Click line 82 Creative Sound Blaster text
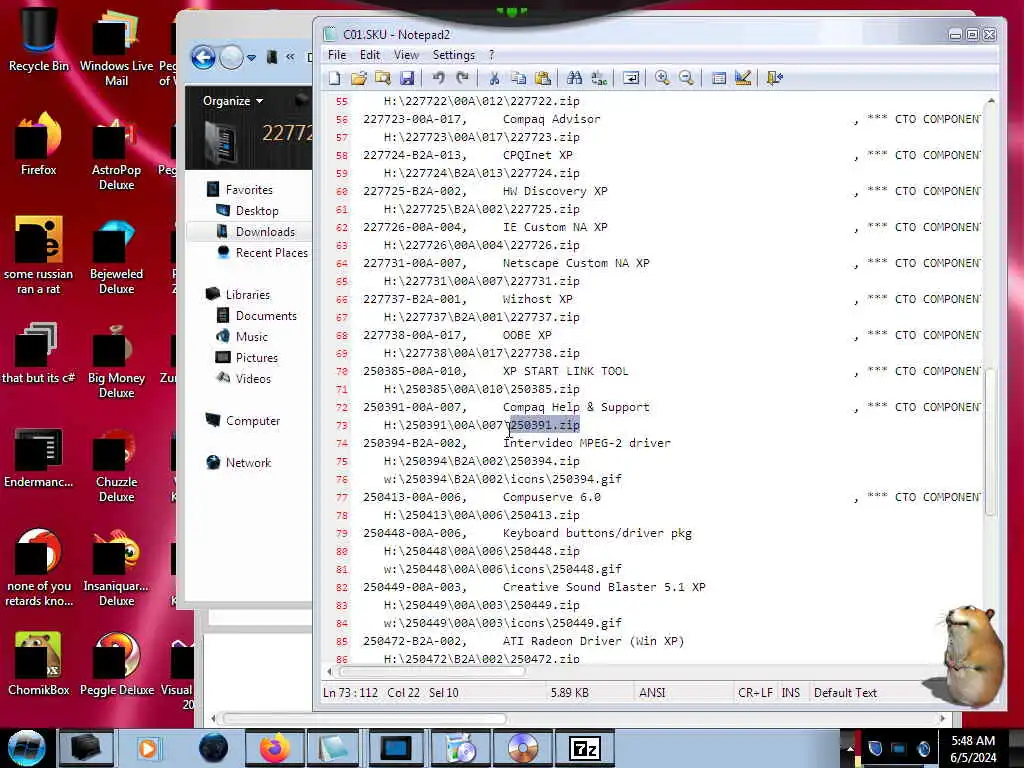 click(604, 587)
